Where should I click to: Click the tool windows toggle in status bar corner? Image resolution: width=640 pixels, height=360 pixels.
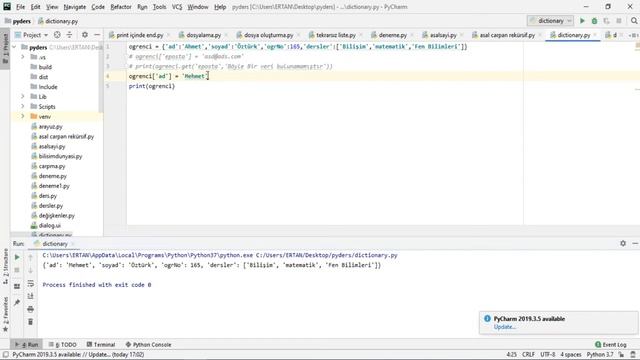tap(6, 355)
